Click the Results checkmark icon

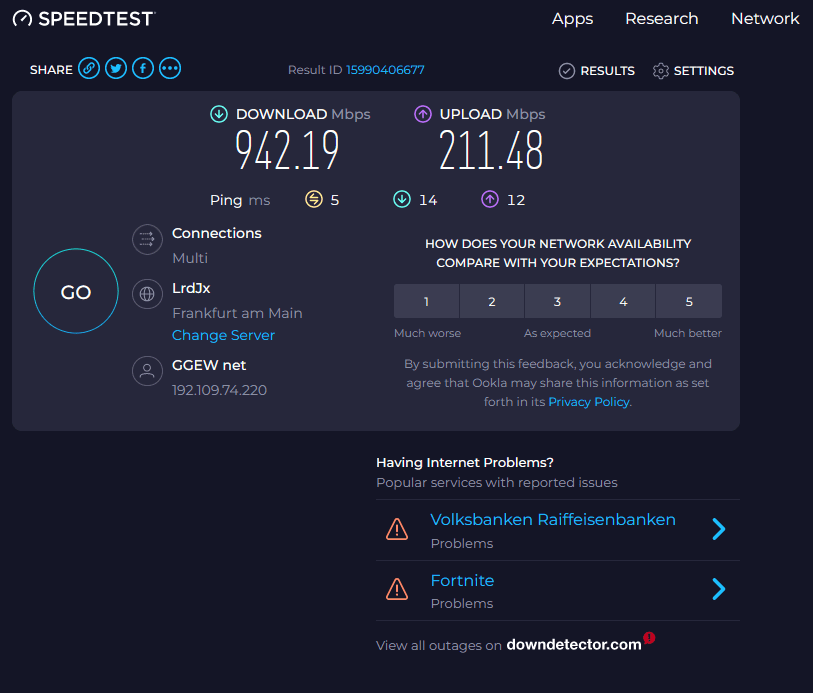point(567,70)
